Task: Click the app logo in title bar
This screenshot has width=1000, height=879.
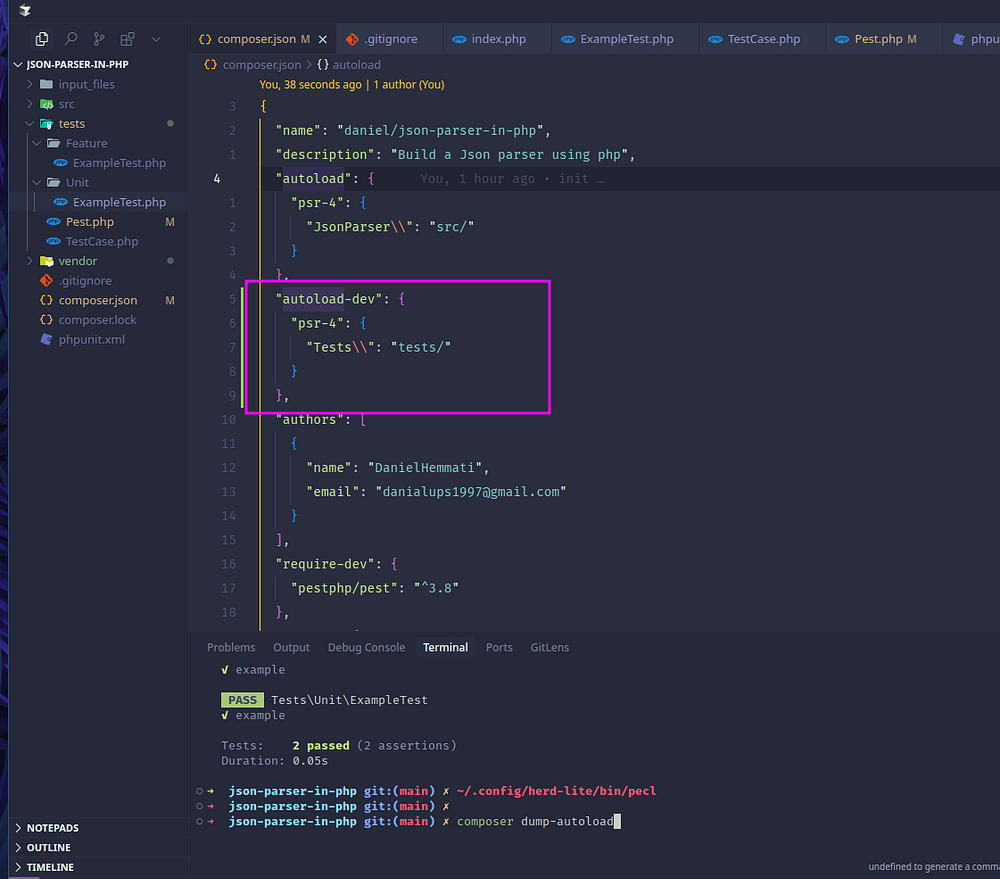Action: tap(24, 11)
